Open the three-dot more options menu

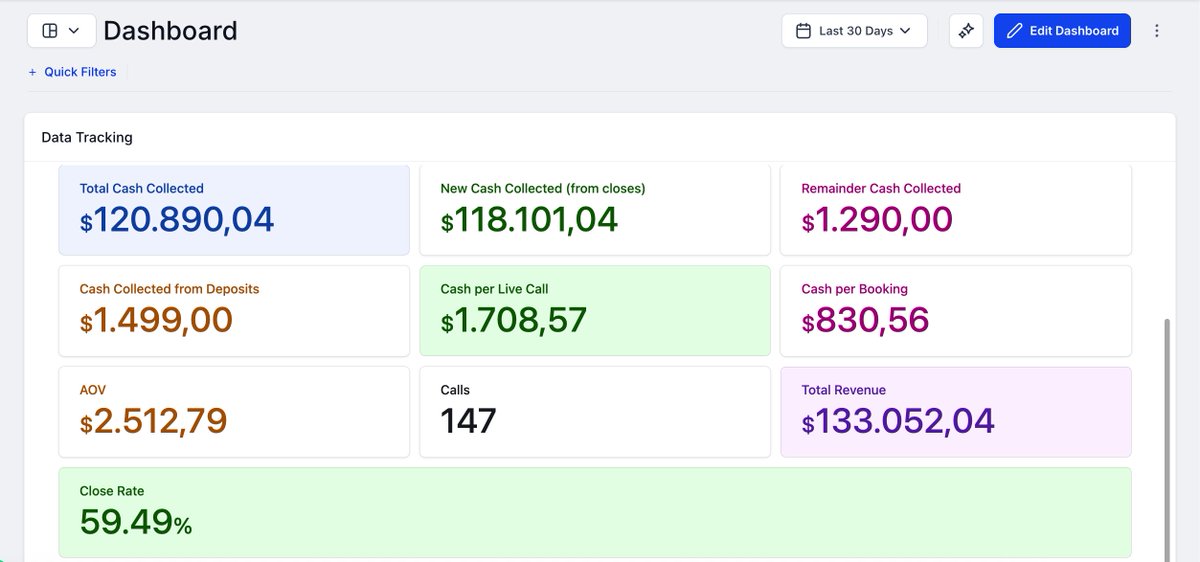(1157, 31)
